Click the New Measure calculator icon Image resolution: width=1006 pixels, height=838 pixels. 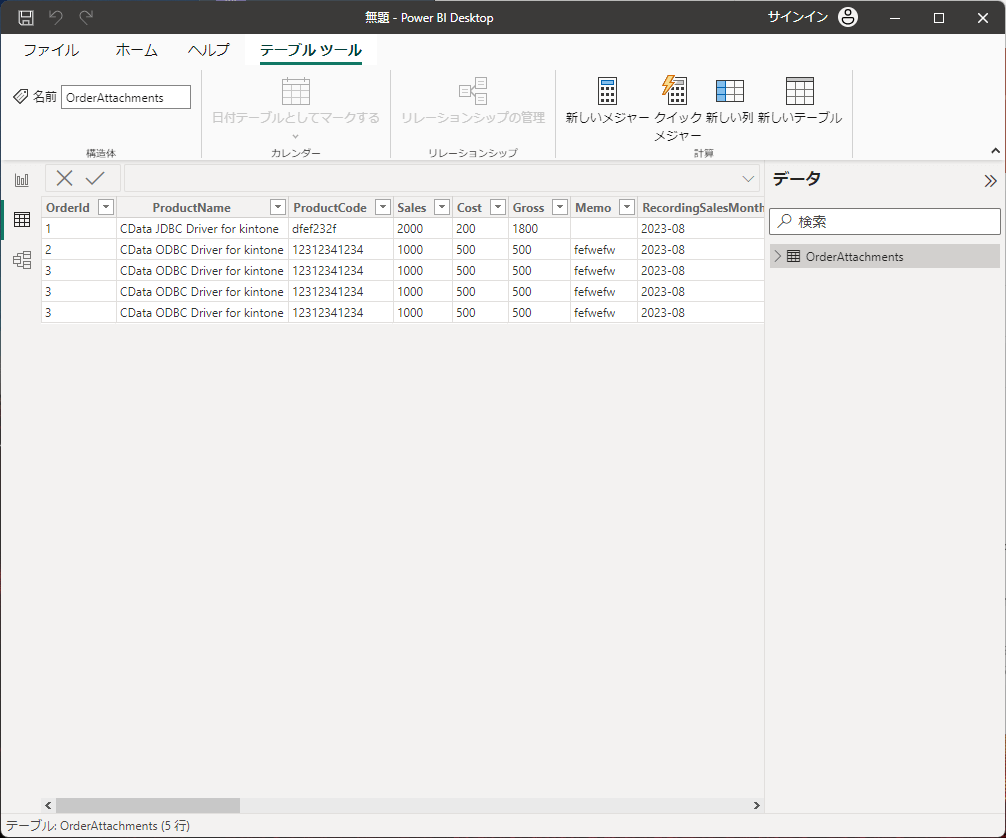(607, 91)
